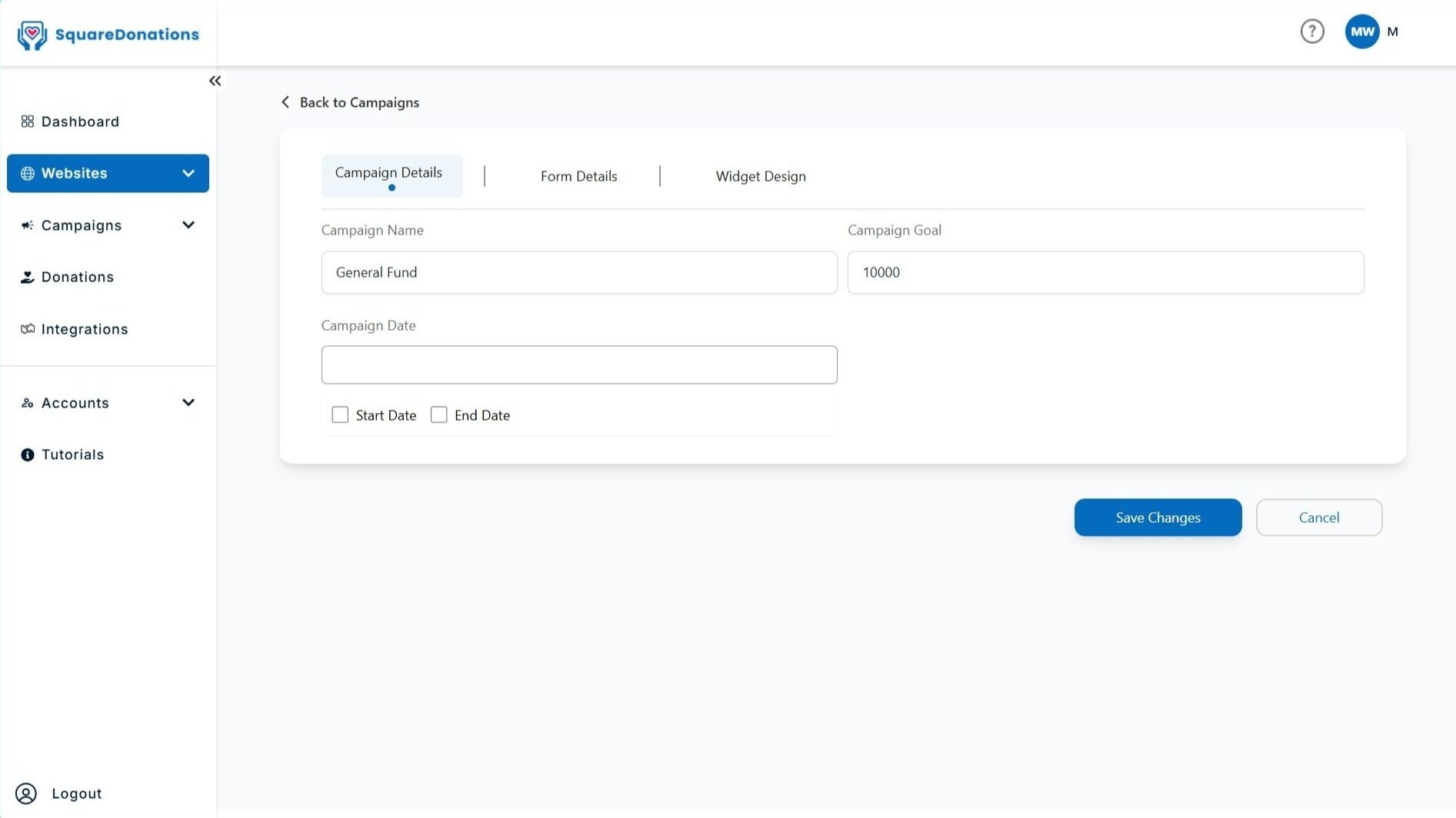This screenshot has height=818, width=1456.
Task: Click the Websites globe icon
Action: click(28, 174)
